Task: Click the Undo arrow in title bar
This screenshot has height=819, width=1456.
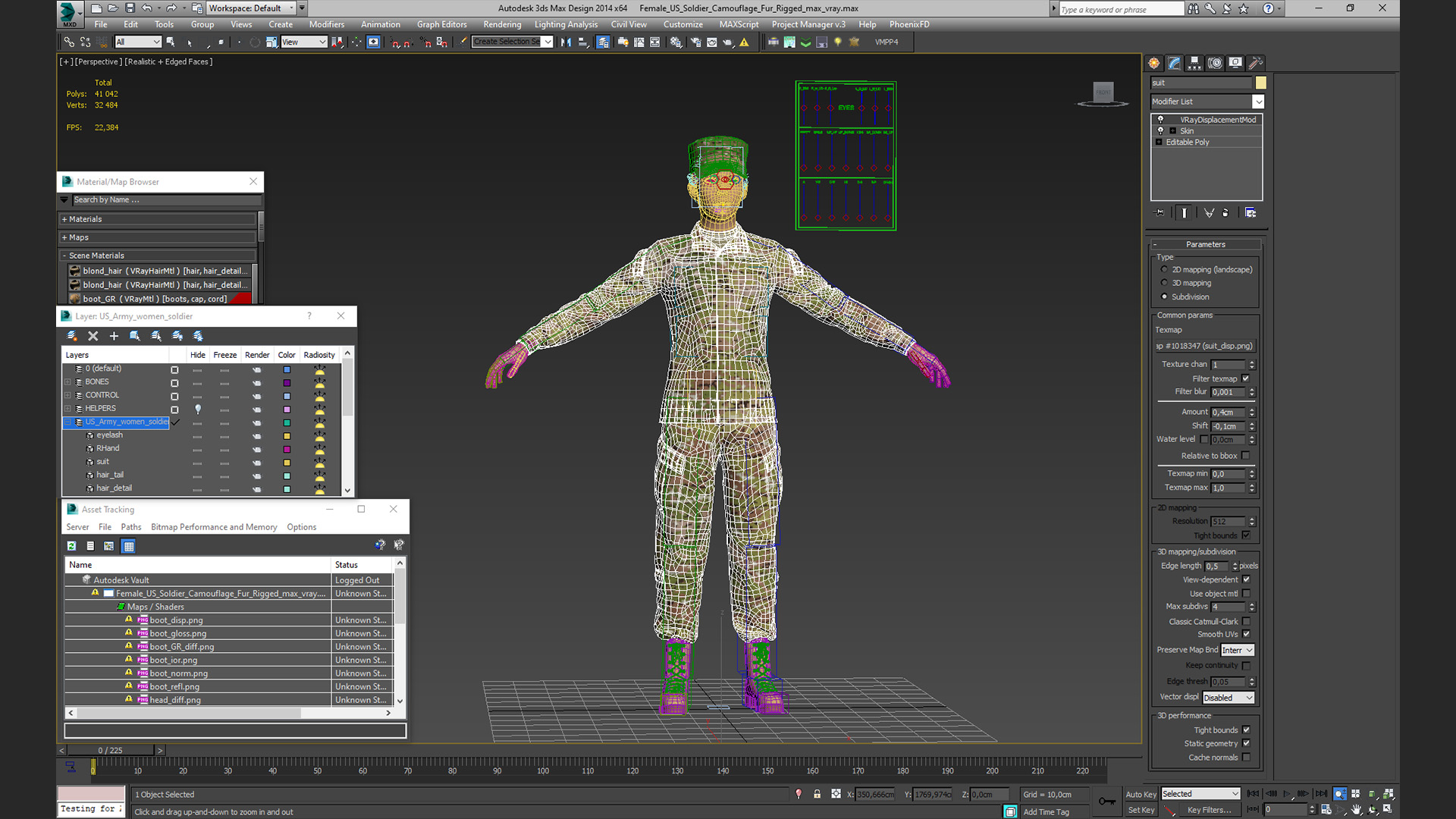Action: (147, 8)
